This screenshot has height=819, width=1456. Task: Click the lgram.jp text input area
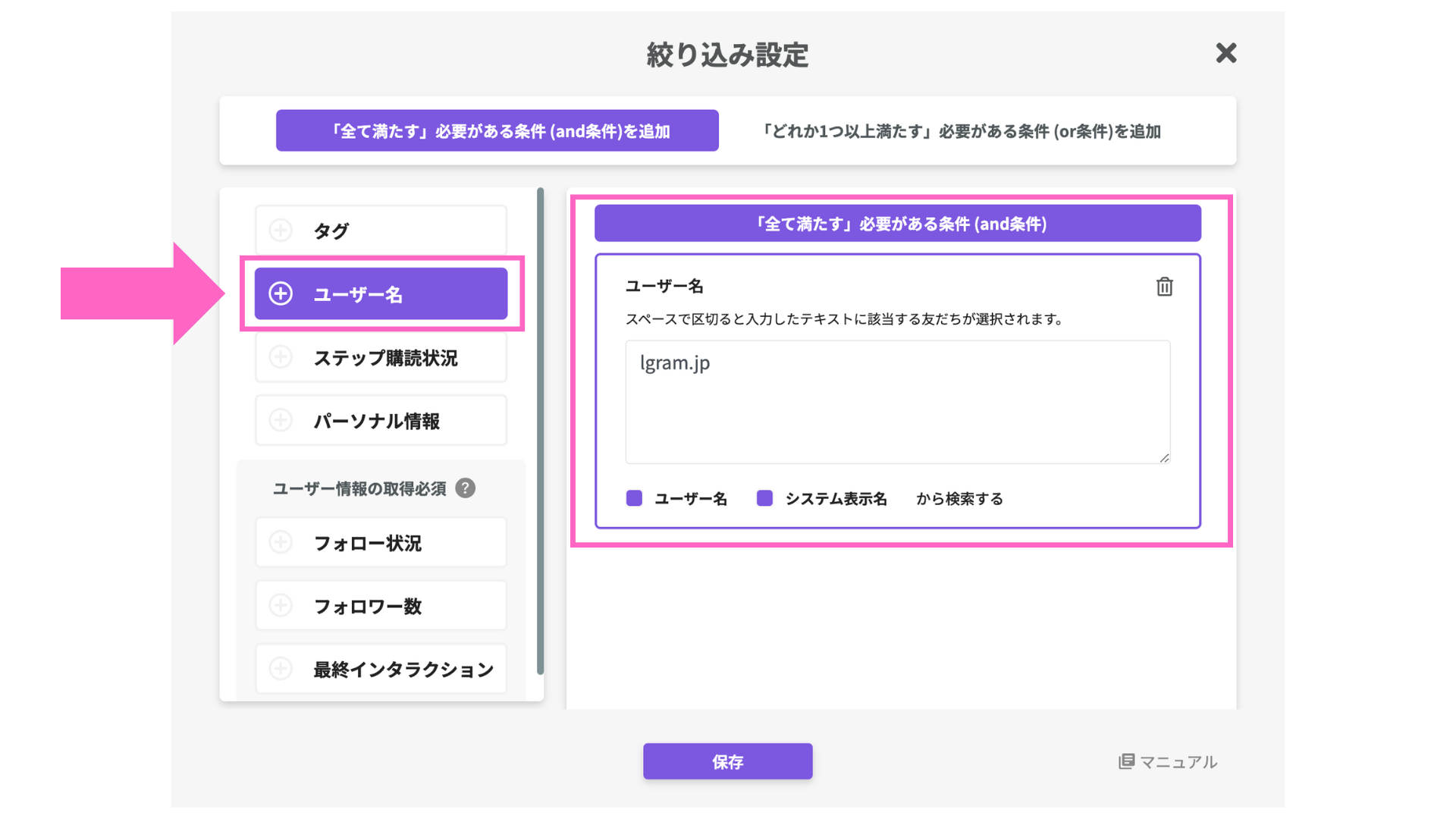coord(896,402)
